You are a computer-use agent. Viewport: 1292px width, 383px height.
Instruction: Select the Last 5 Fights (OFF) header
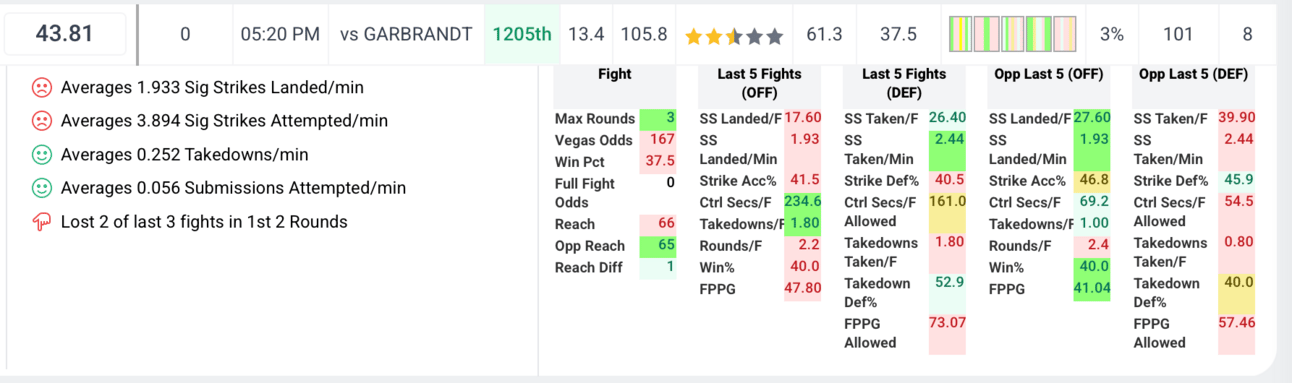tap(760, 83)
